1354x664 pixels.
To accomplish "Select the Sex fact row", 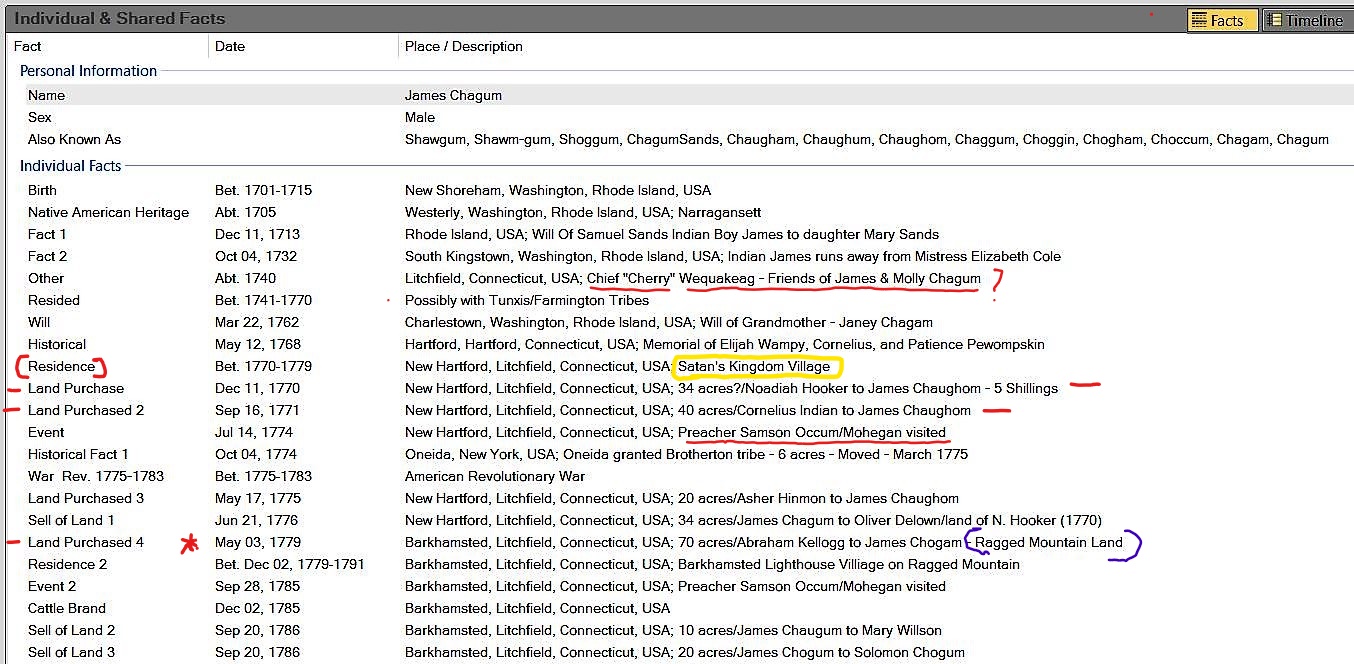I will tap(40, 117).
